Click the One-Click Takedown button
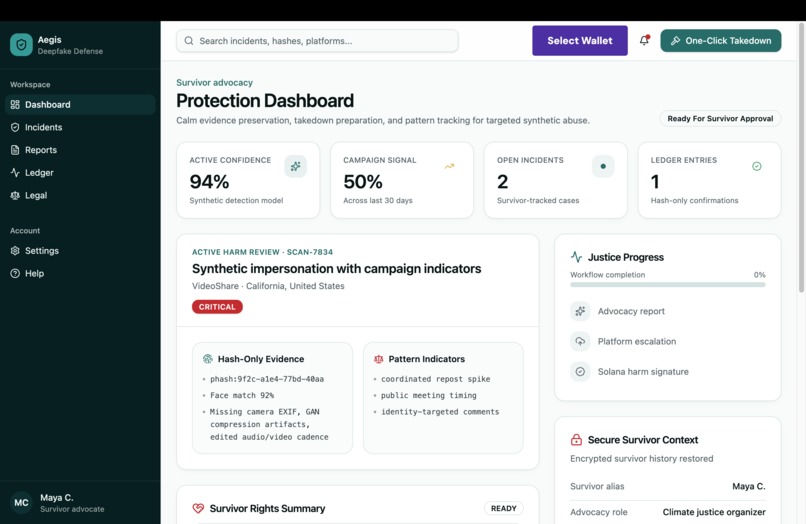The height and width of the screenshot is (524, 806). tap(720, 41)
